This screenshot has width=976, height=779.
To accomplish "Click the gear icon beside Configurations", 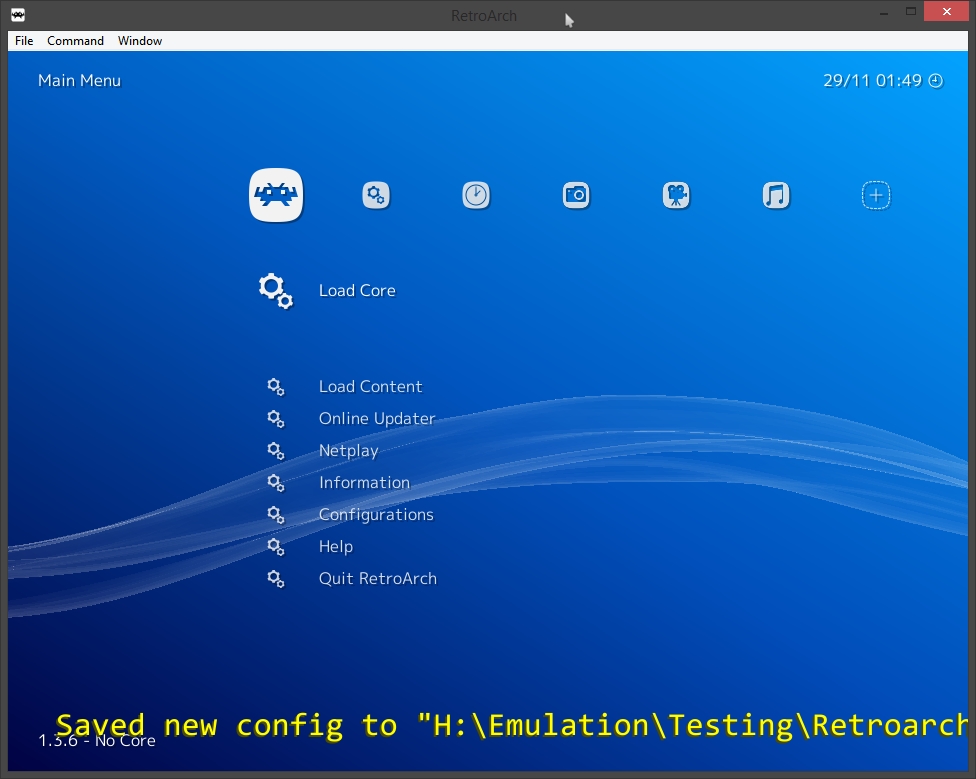I will click(x=276, y=515).
